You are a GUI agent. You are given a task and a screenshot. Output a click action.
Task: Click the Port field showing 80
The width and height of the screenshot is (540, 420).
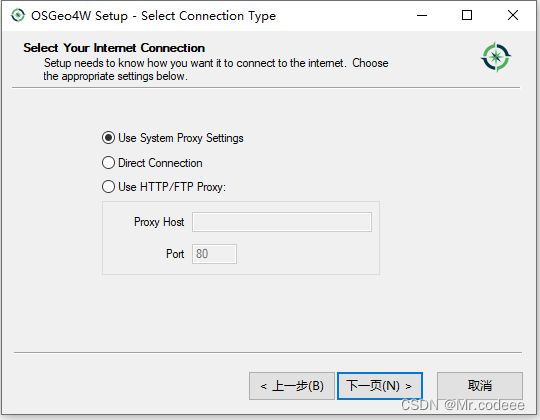[214, 254]
